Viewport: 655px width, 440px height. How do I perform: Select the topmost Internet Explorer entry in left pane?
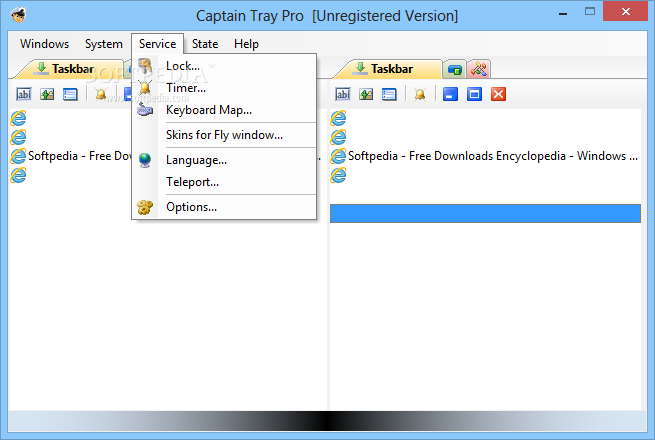tap(71, 118)
